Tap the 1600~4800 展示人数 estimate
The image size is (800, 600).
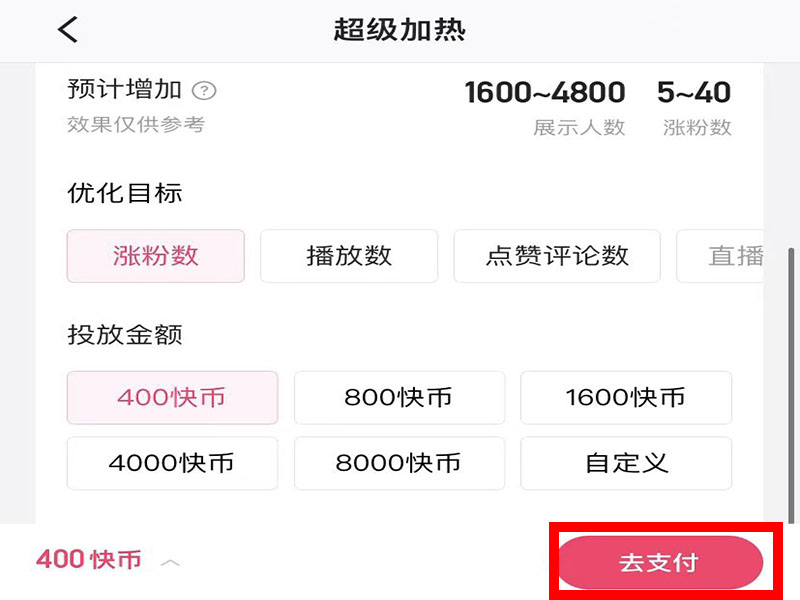(545, 93)
